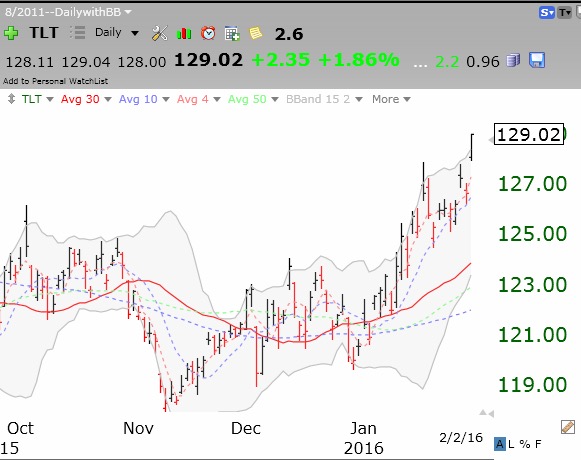Open the BBand 15 2 indicator menu
Screen dimensions: 581x460
tap(324, 99)
